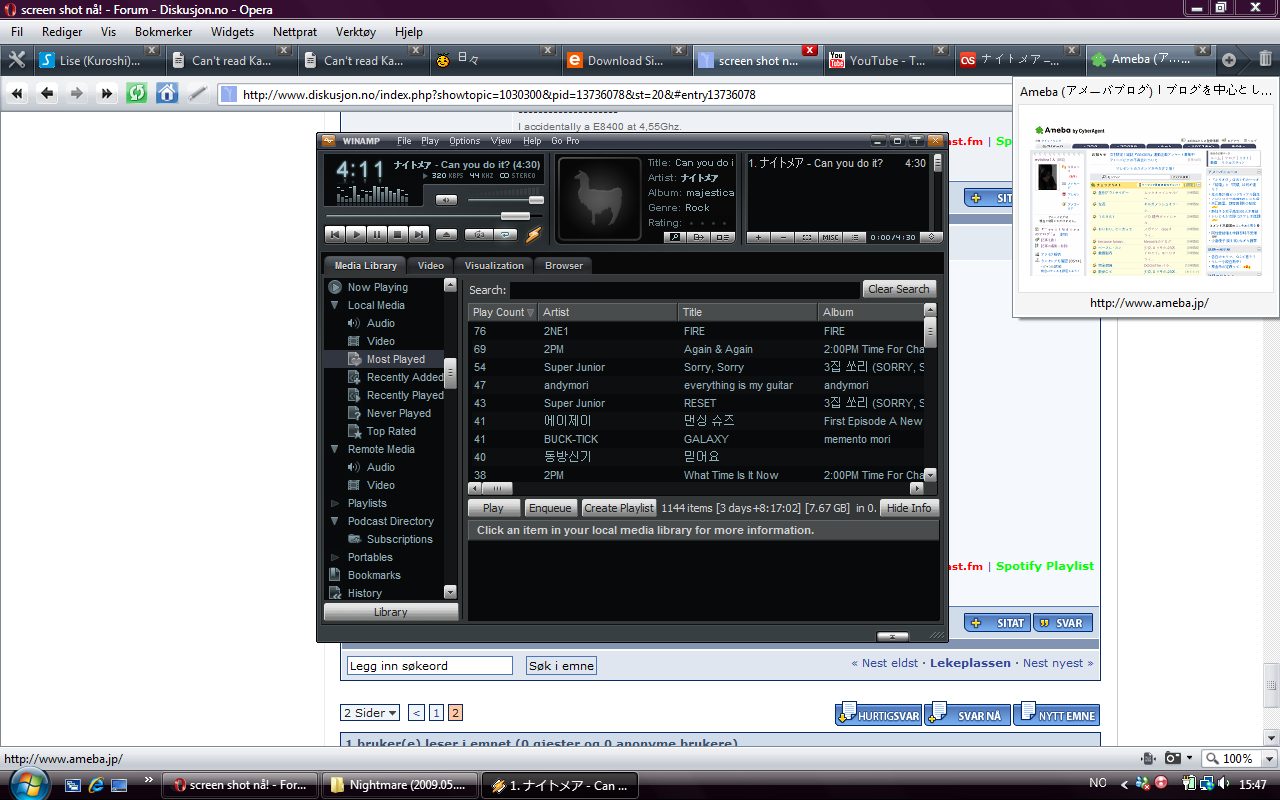The height and width of the screenshot is (800, 1280).
Task: Switch to the Browser tab in Winamp
Action: point(564,265)
